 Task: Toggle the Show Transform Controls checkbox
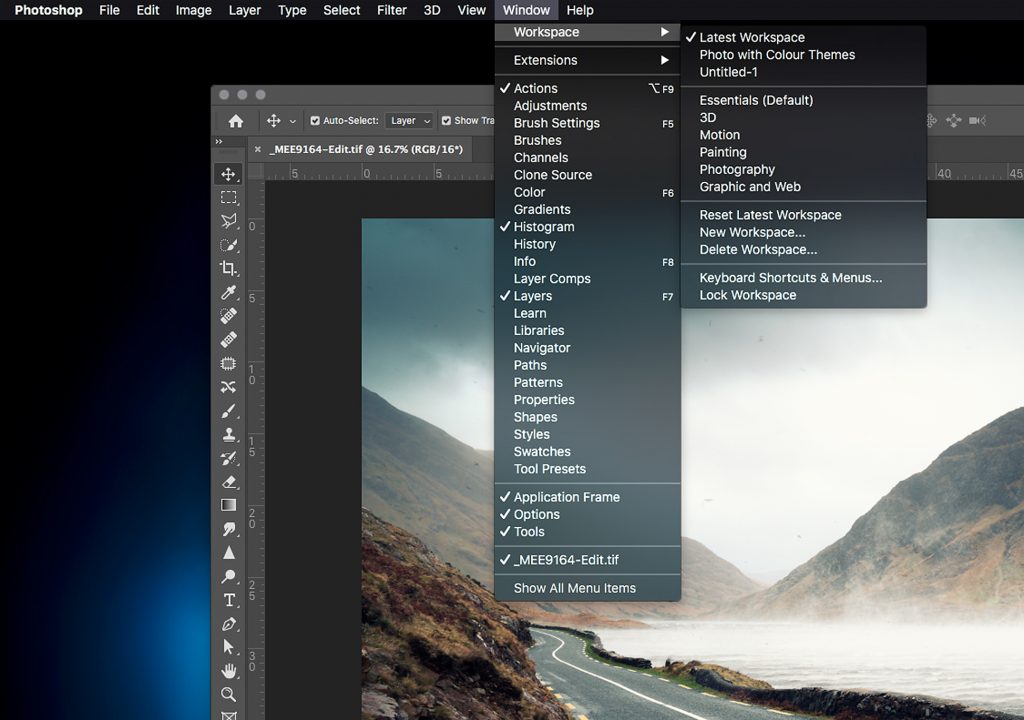(447, 121)
